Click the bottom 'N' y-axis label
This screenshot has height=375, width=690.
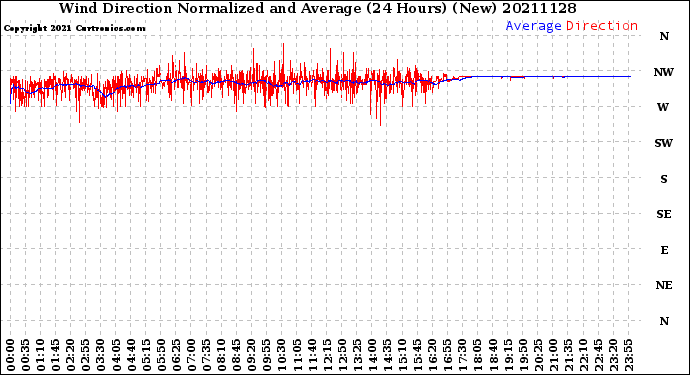tap(664, 321)
